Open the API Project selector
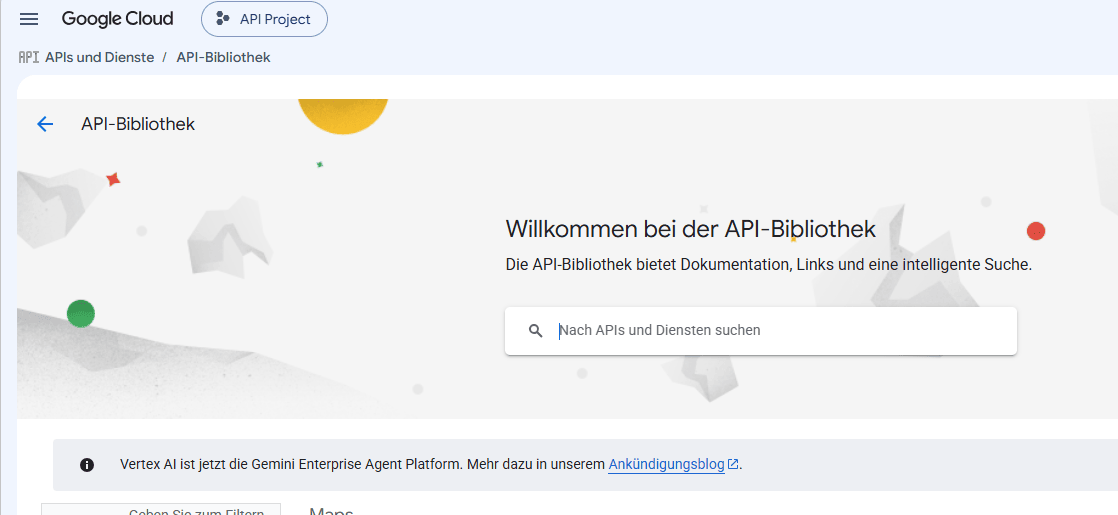The height and width of the screenshot is (515, 1118). (x=265, y=19)
